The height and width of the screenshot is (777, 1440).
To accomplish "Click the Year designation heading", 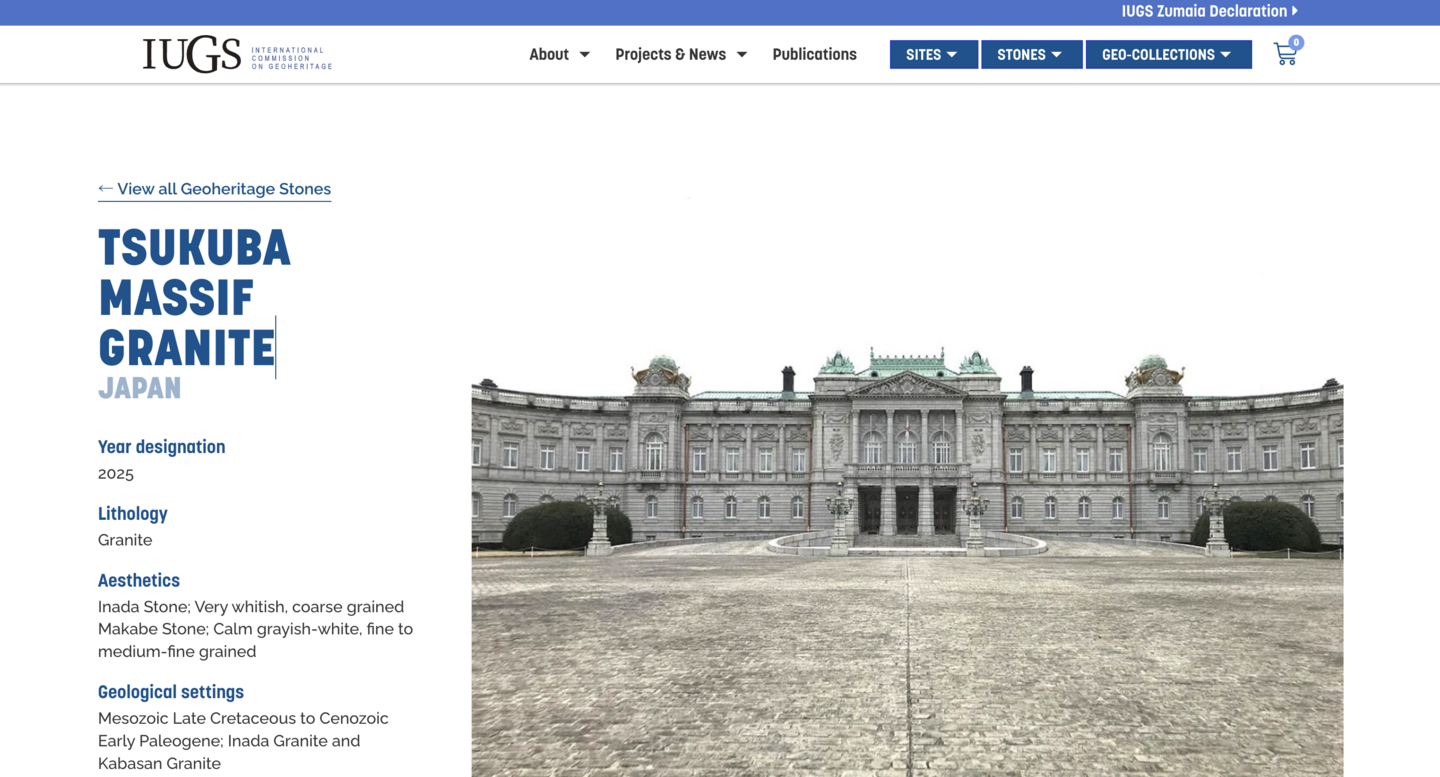I will (161, 447).
